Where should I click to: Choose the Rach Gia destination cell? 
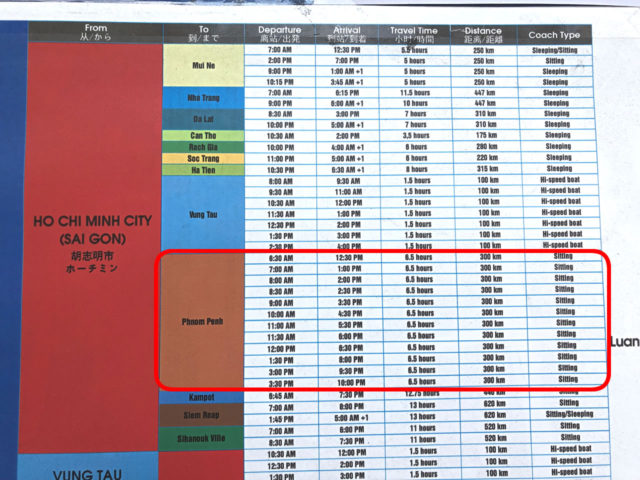(204, 147)
